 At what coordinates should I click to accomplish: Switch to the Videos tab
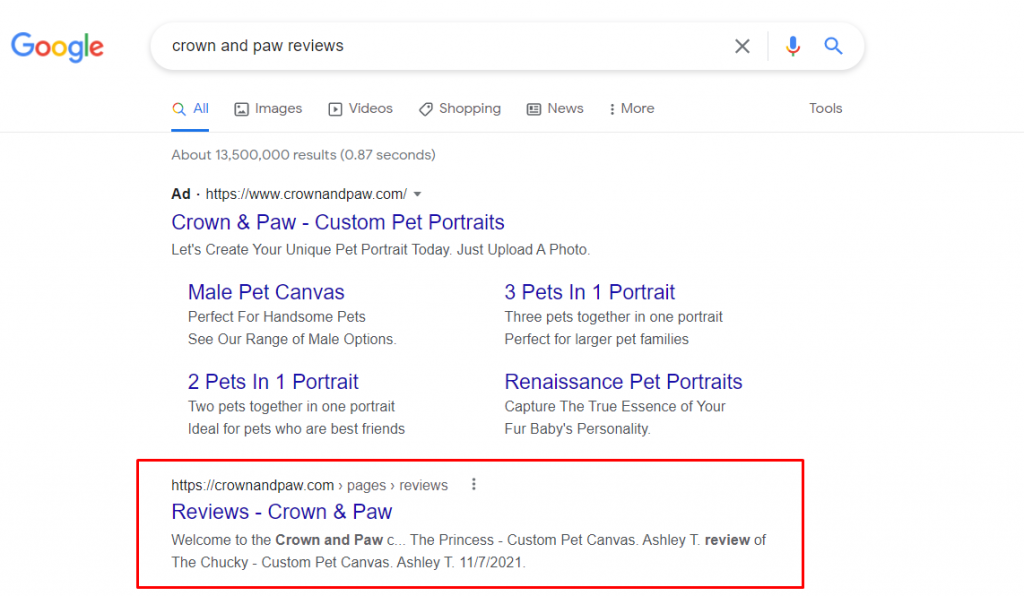tap(360, 109)
